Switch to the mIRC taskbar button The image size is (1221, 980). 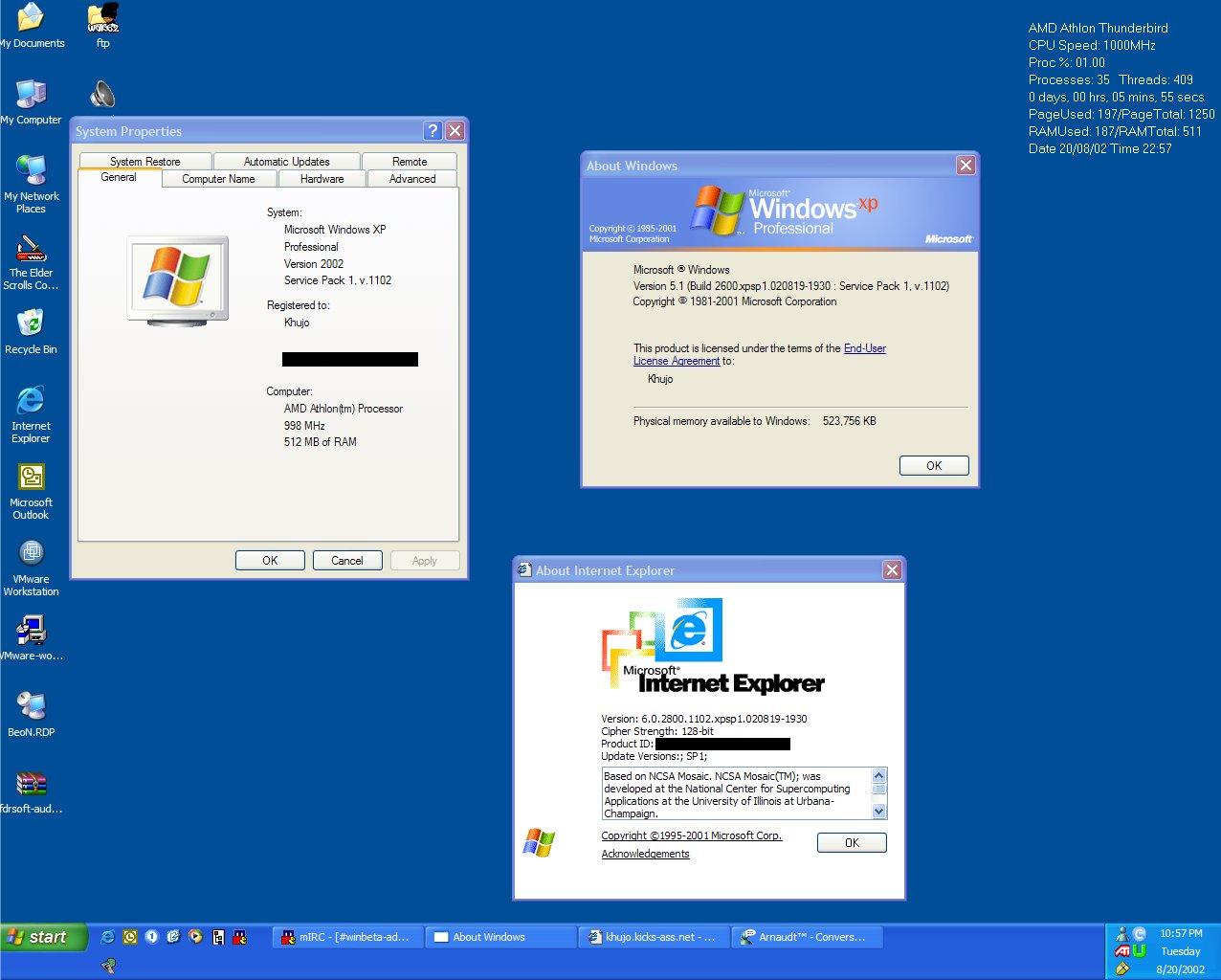coord(347,937)
